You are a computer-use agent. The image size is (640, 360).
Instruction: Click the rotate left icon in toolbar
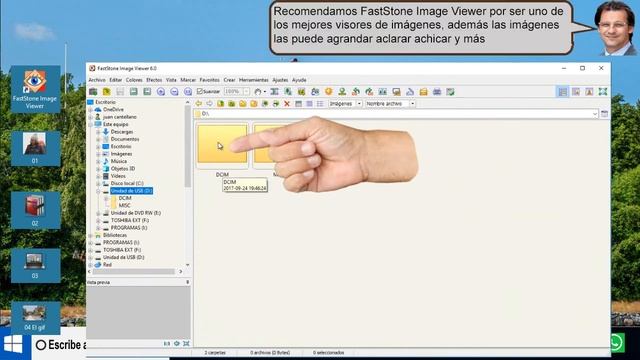click(x=356, y=92)
